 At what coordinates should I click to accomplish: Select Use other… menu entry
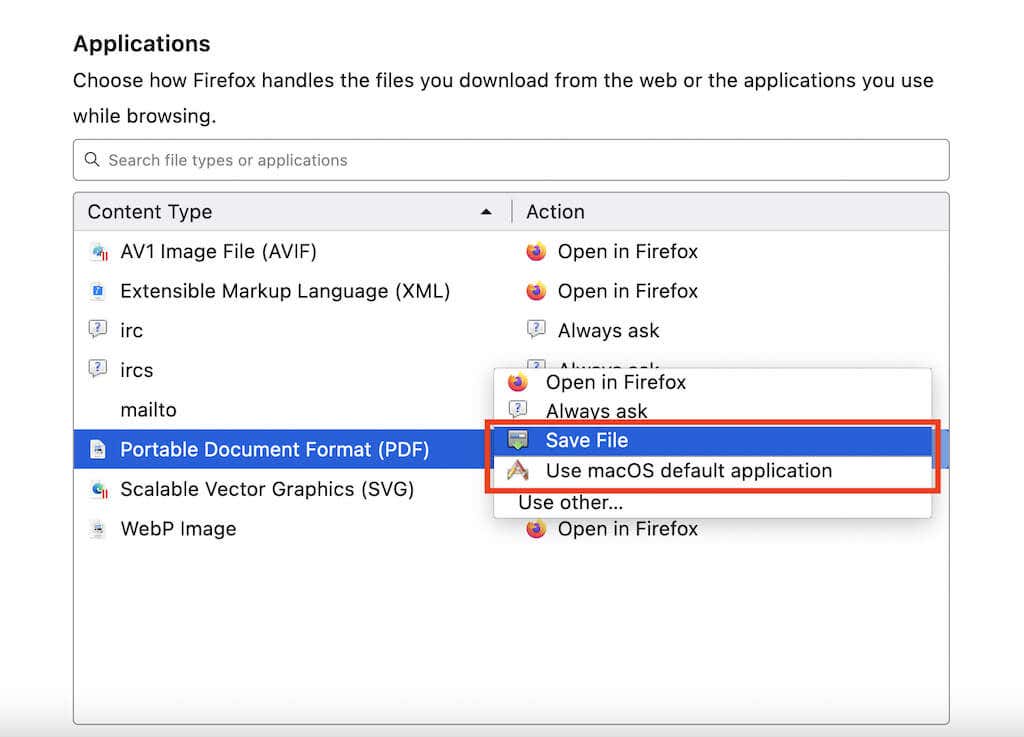tap(570, 503)
